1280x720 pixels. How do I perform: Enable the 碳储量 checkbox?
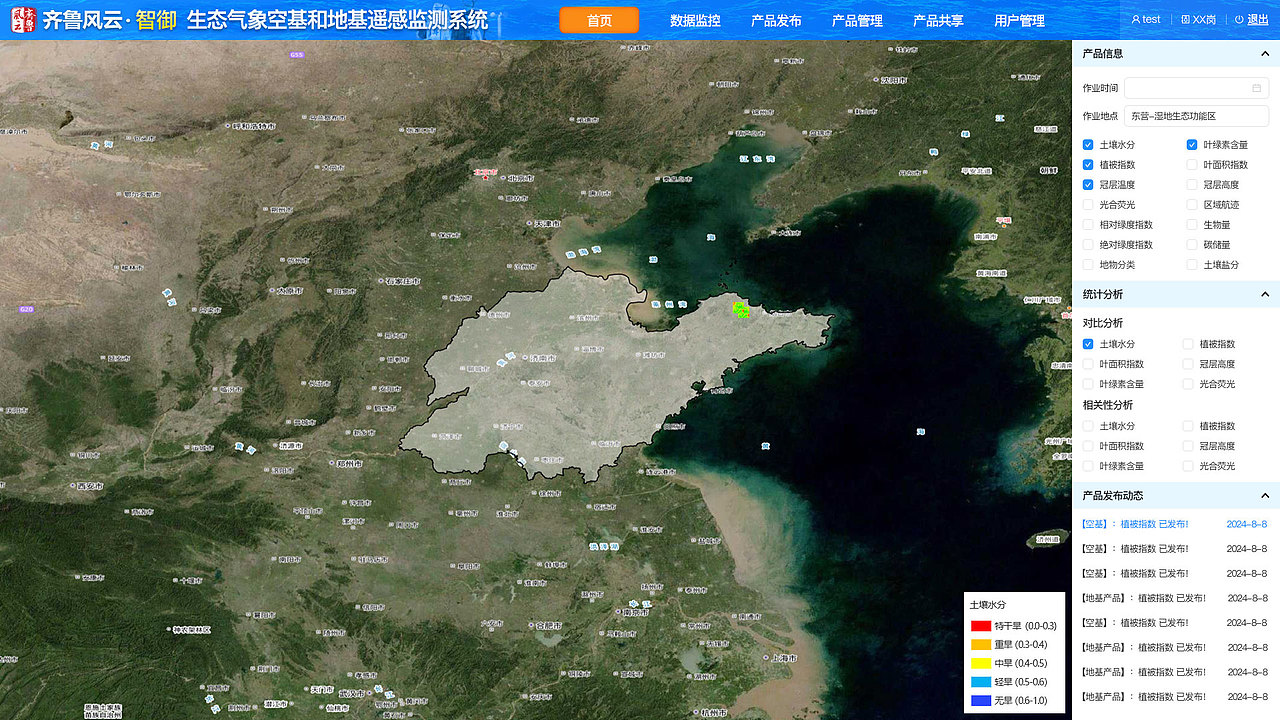1192,245
